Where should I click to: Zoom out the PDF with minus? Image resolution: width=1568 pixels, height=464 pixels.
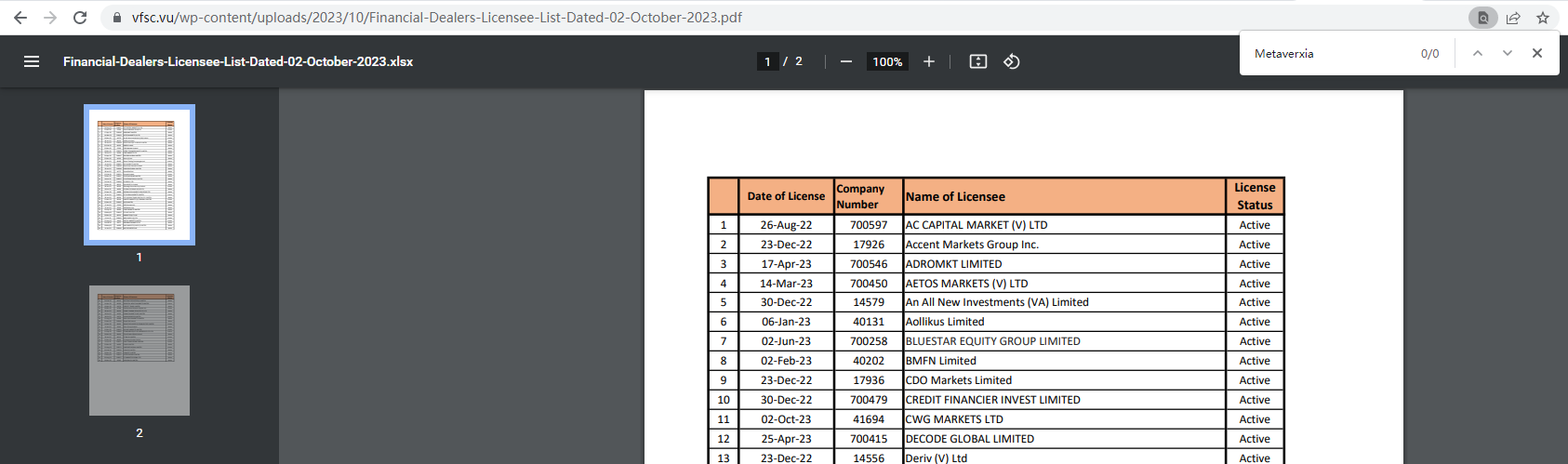click(845, 61)
